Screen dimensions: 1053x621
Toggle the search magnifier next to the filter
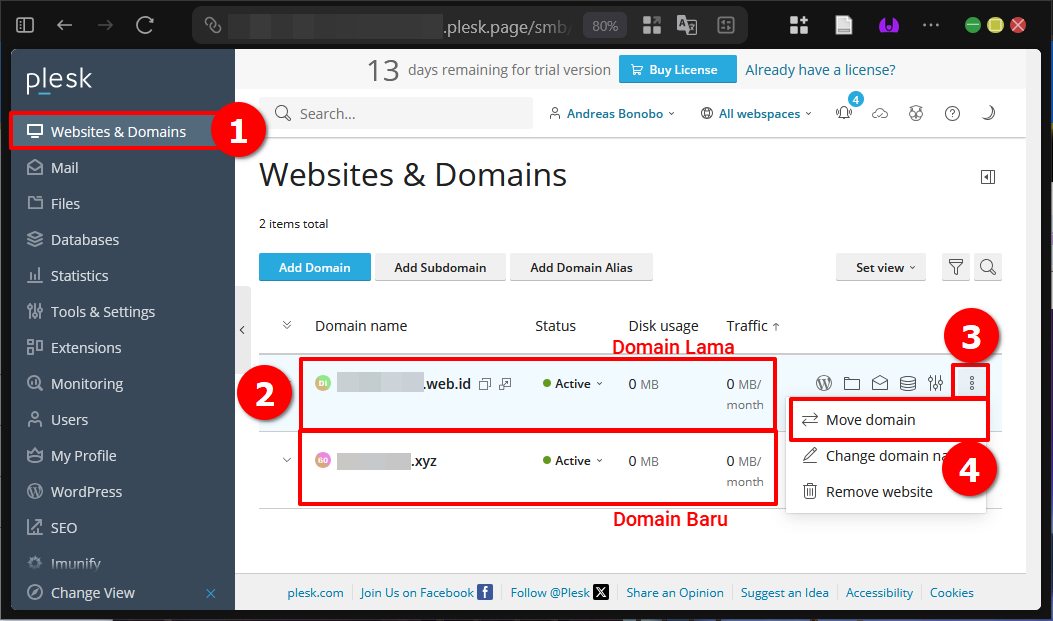click(988, 267)
